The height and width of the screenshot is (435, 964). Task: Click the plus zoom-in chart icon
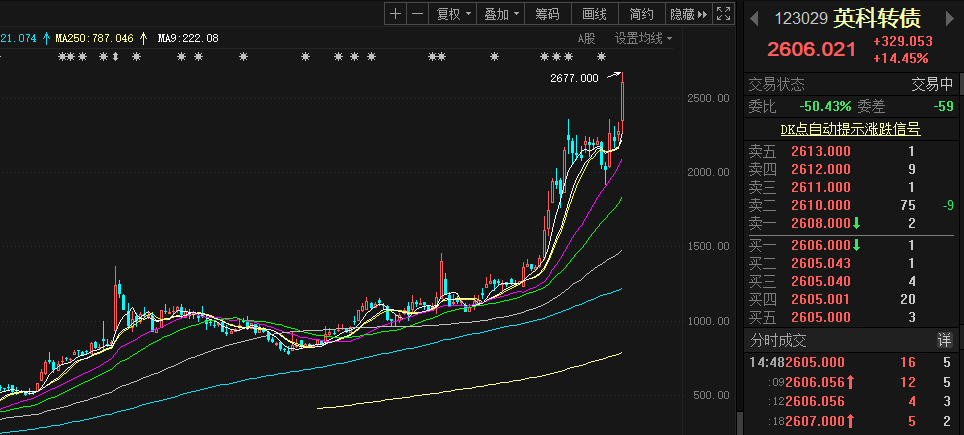tap(396, 14)
